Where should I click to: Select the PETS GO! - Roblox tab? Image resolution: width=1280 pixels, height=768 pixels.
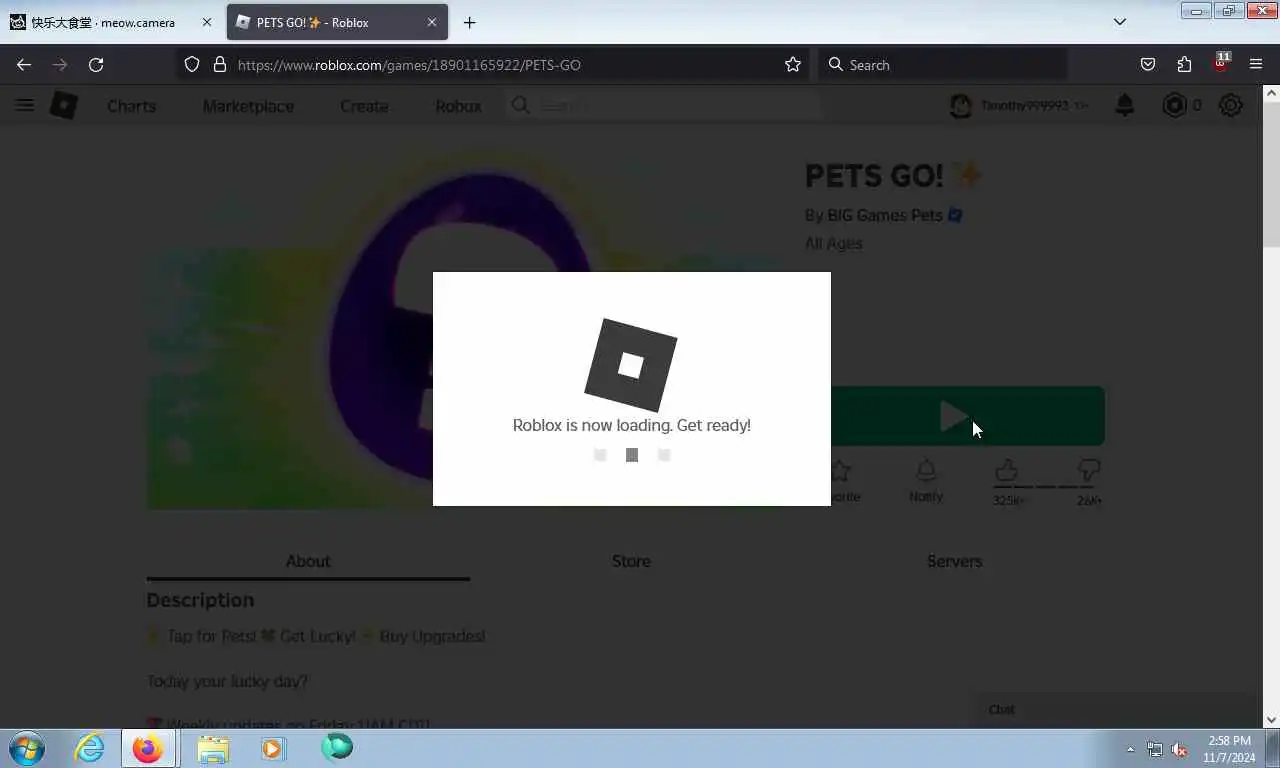(x=337, y=22)
